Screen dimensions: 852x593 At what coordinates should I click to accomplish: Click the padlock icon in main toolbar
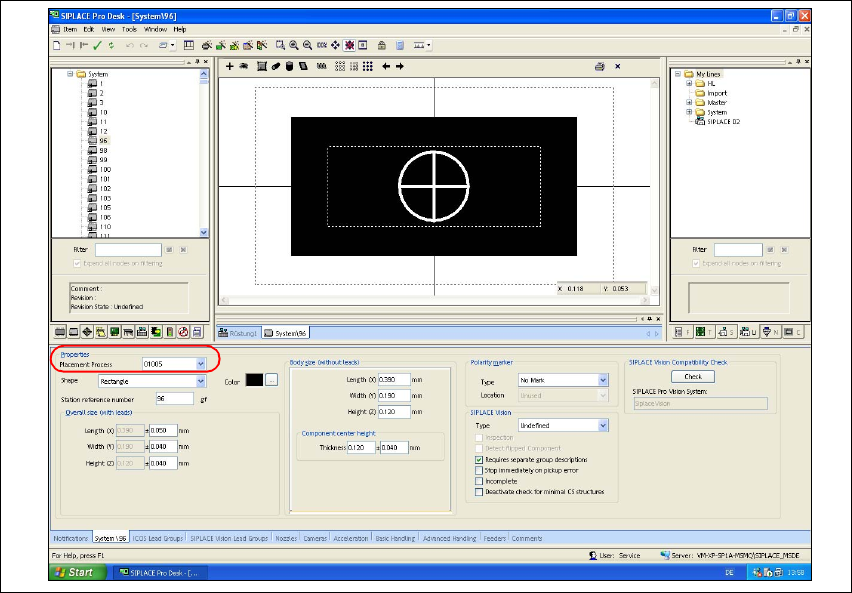click(x=382, y=45)
